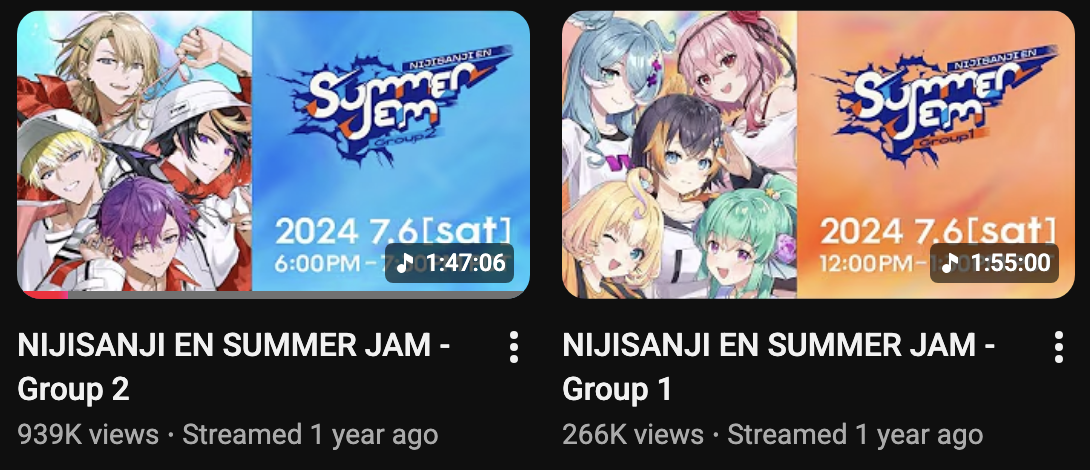Screen dimensions: 1090x470
Task: Click the 266K views text
Action: click(633, 435)
